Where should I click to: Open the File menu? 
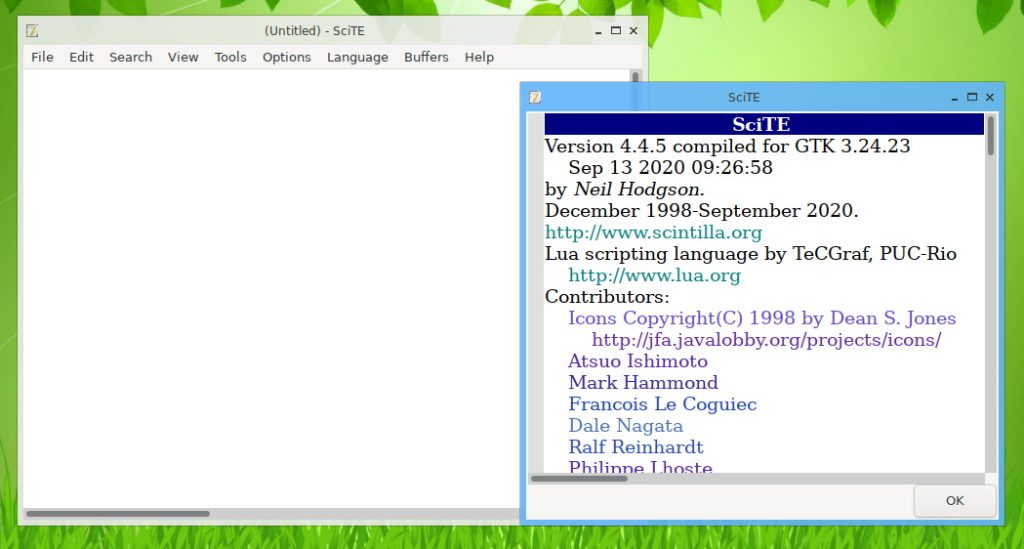pos(42,57)
